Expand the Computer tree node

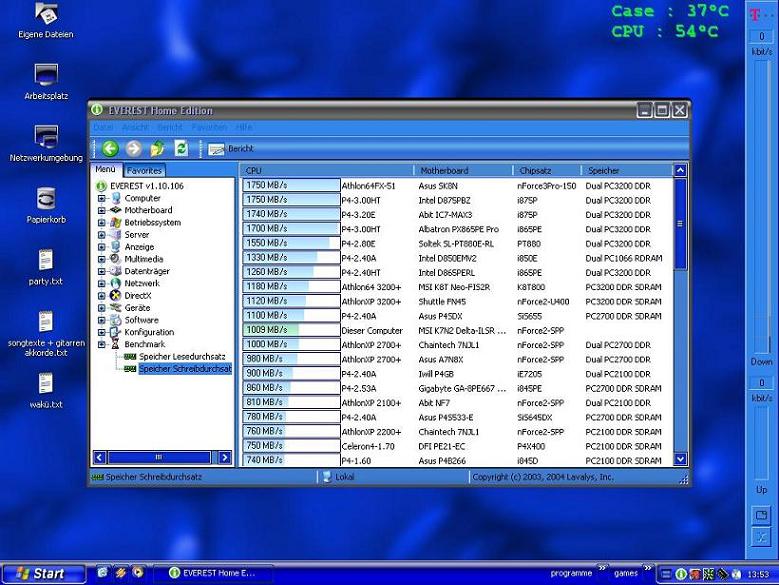pos(102,198)
